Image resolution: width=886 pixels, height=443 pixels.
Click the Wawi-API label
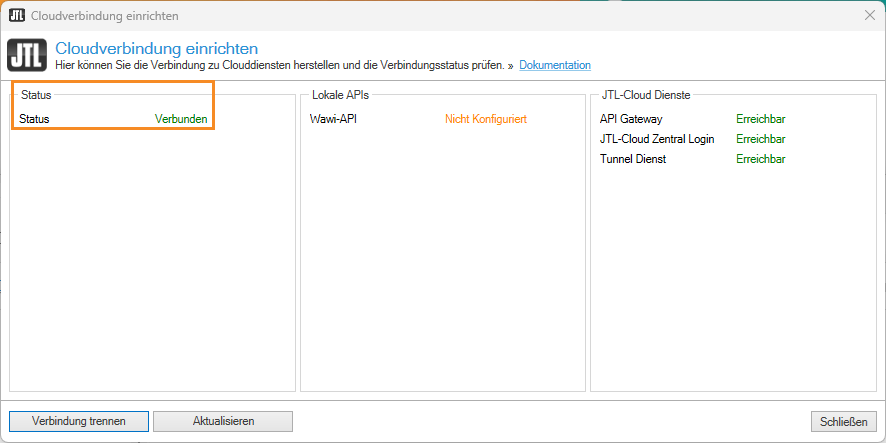tap(334, 119)
